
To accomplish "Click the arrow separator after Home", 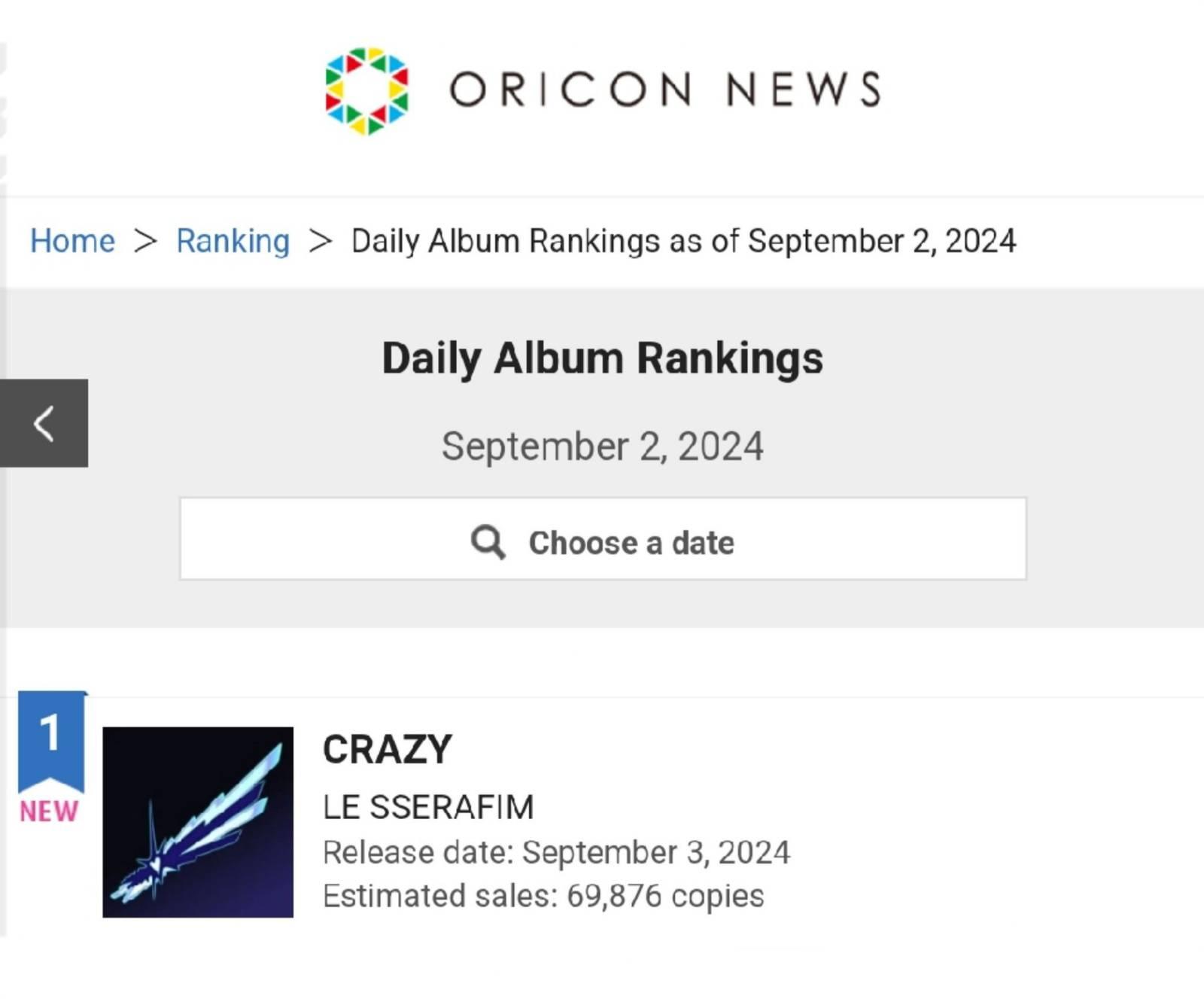I will (x=145, y=242).
